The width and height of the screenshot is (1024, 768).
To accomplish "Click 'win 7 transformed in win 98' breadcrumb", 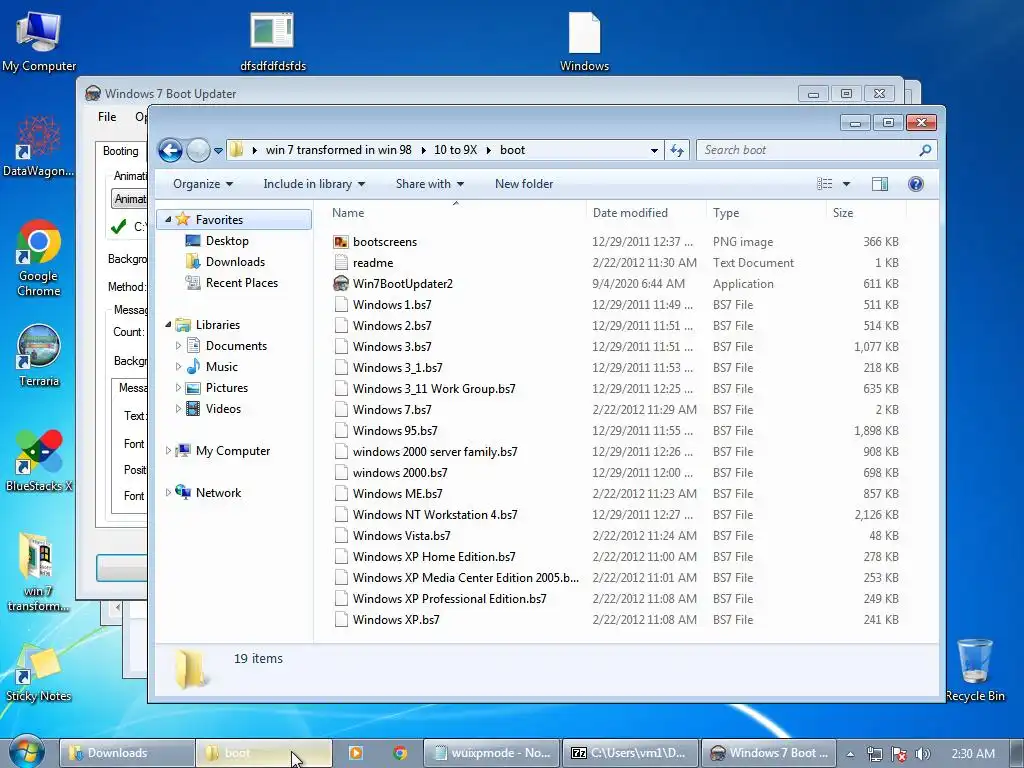I will (338, 150).
